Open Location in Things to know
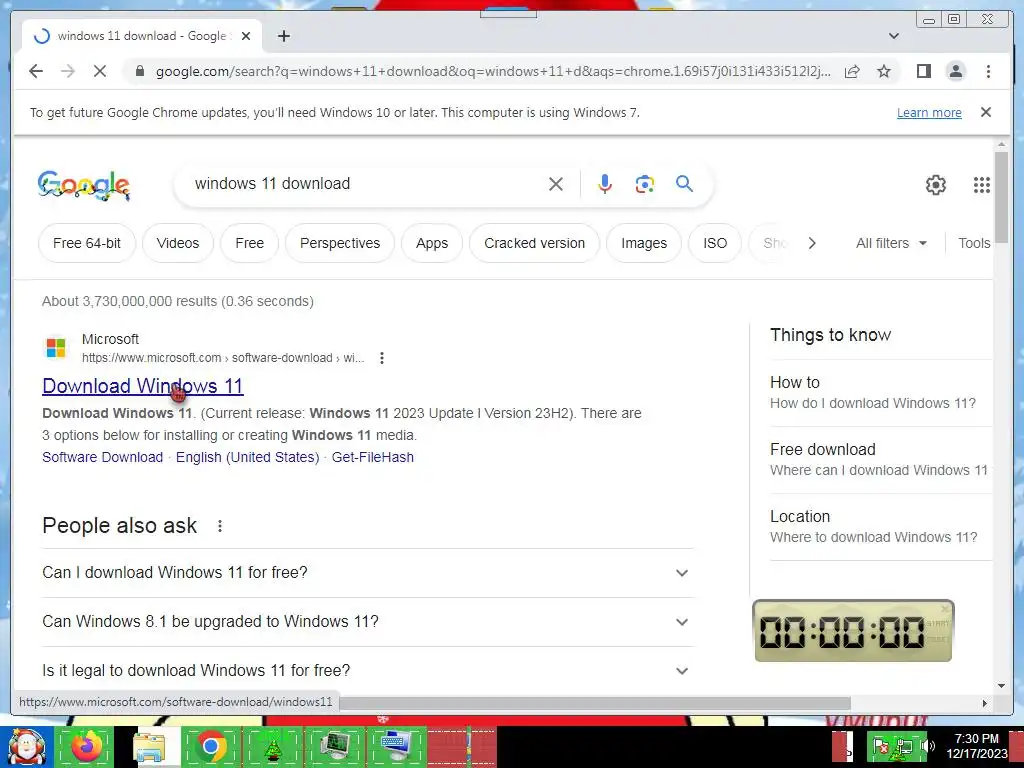The image size is (1024, 768). 880,527
